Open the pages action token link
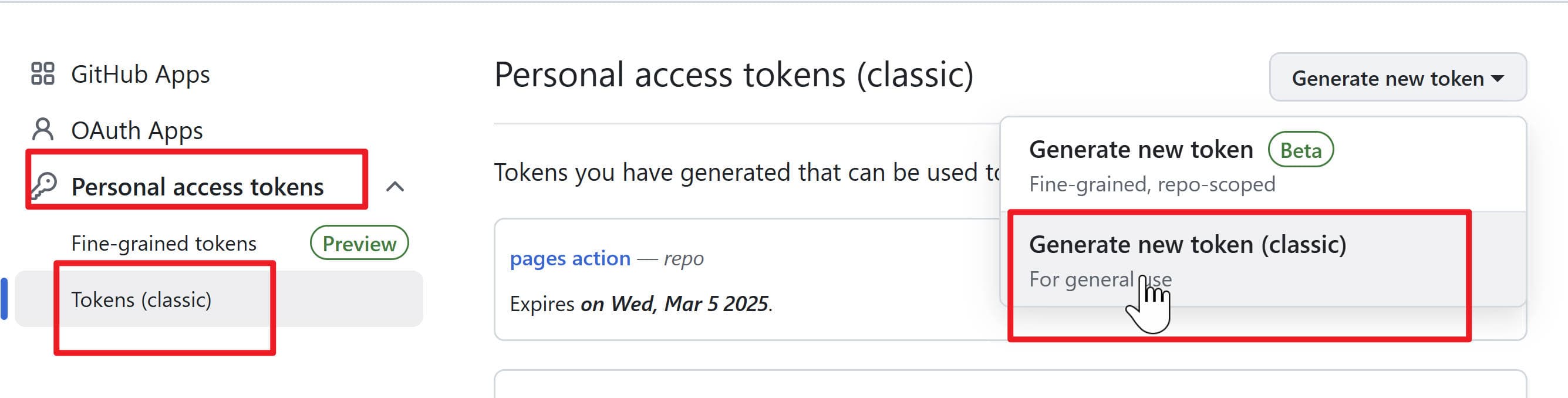The width and height of the screenshot is (1568, 398). click(x=570, y=259)
